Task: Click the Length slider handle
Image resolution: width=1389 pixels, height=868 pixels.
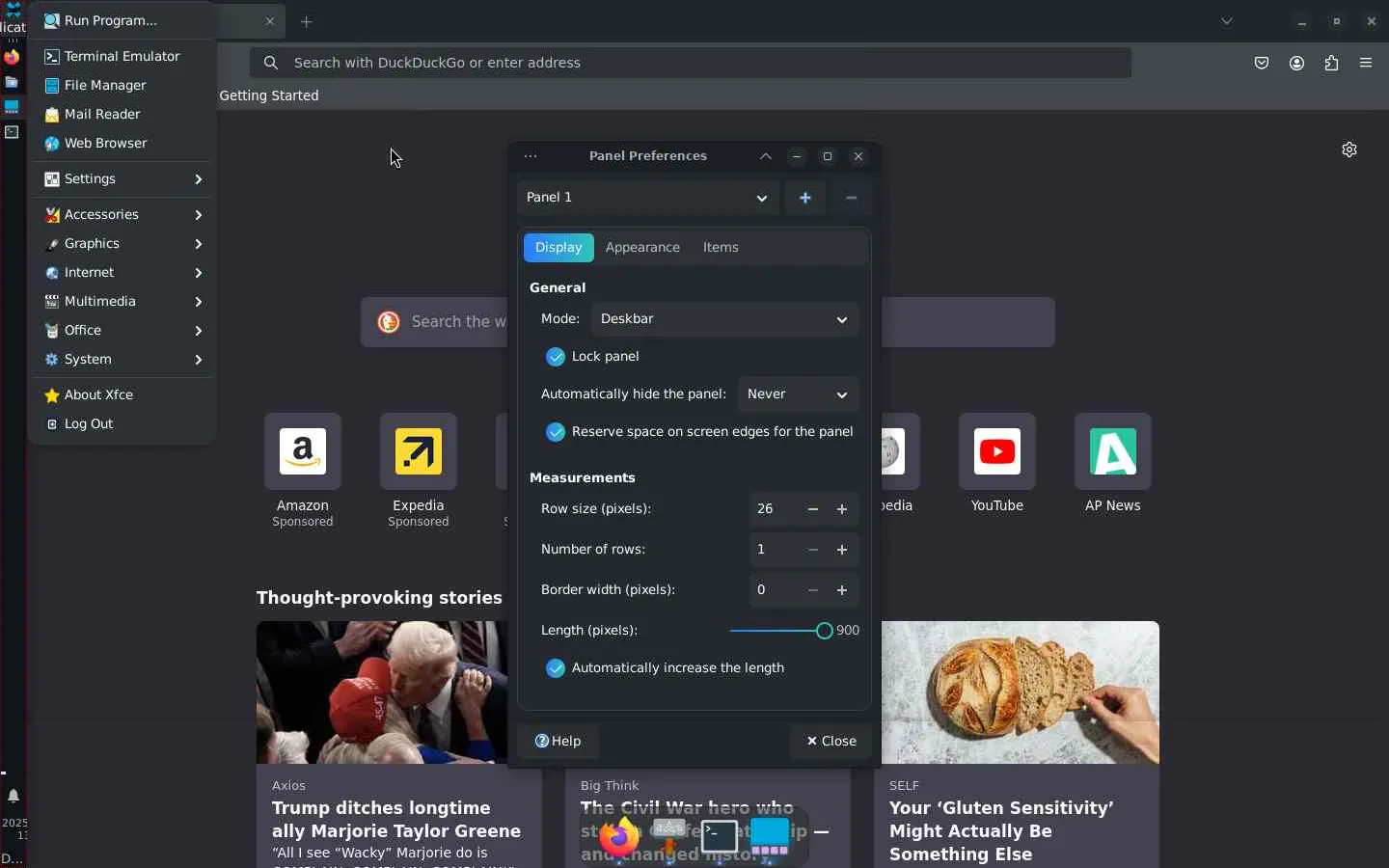Action: (x=824, y=631)
